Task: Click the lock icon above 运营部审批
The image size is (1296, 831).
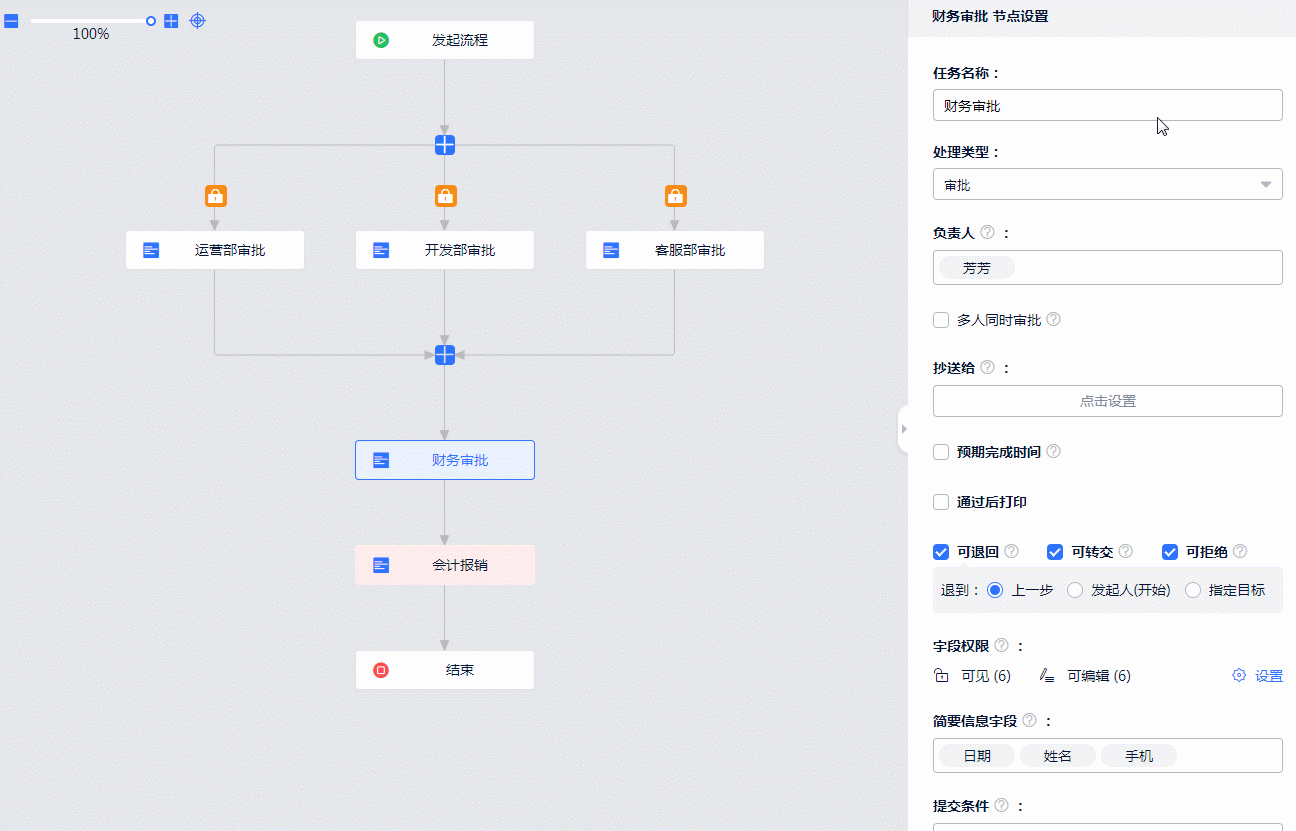Action: pyautogui.click(x=215, y=196)
